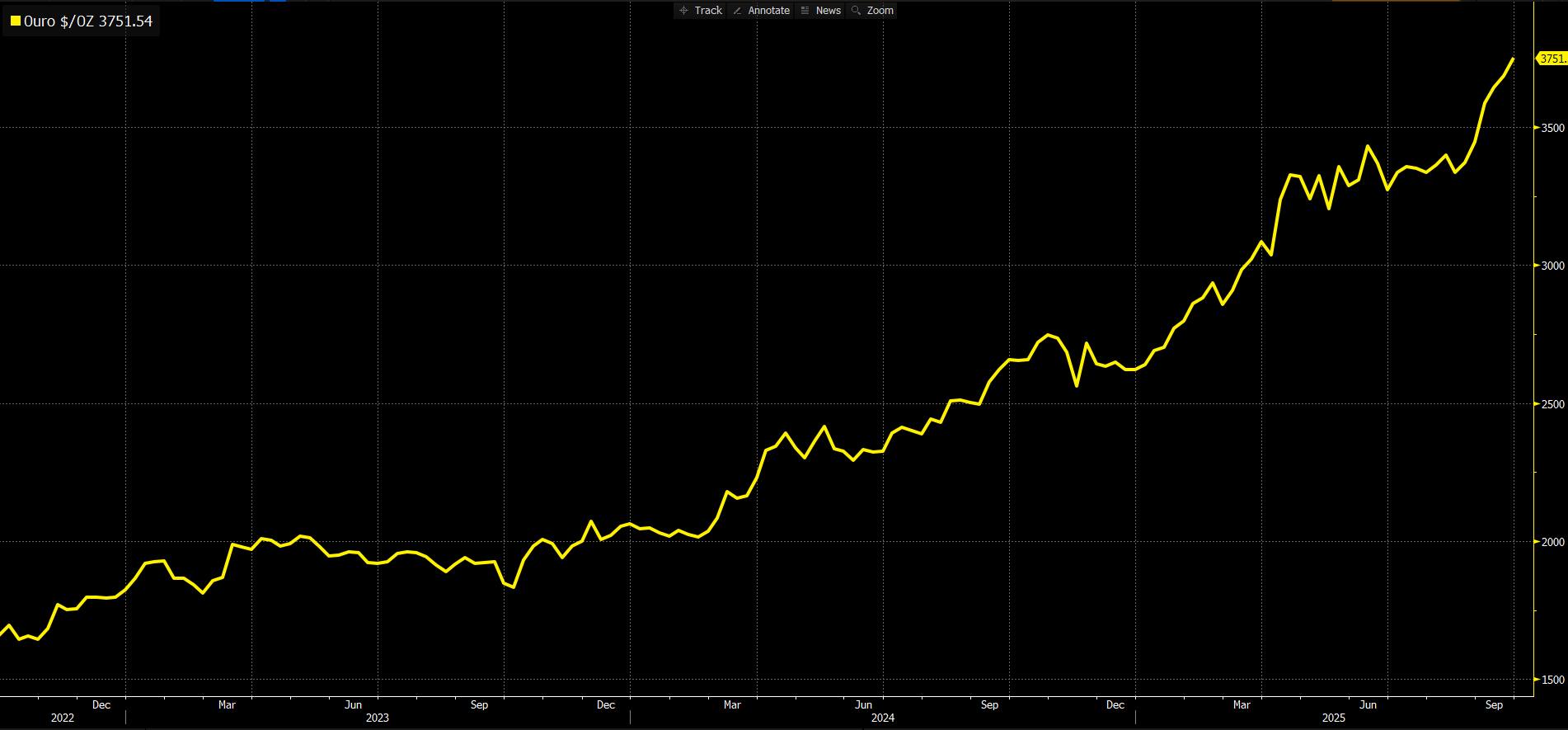Click the News list icon
This screenshot has width=1568, height=730.
pyautogui.click(x=805, y=11)
